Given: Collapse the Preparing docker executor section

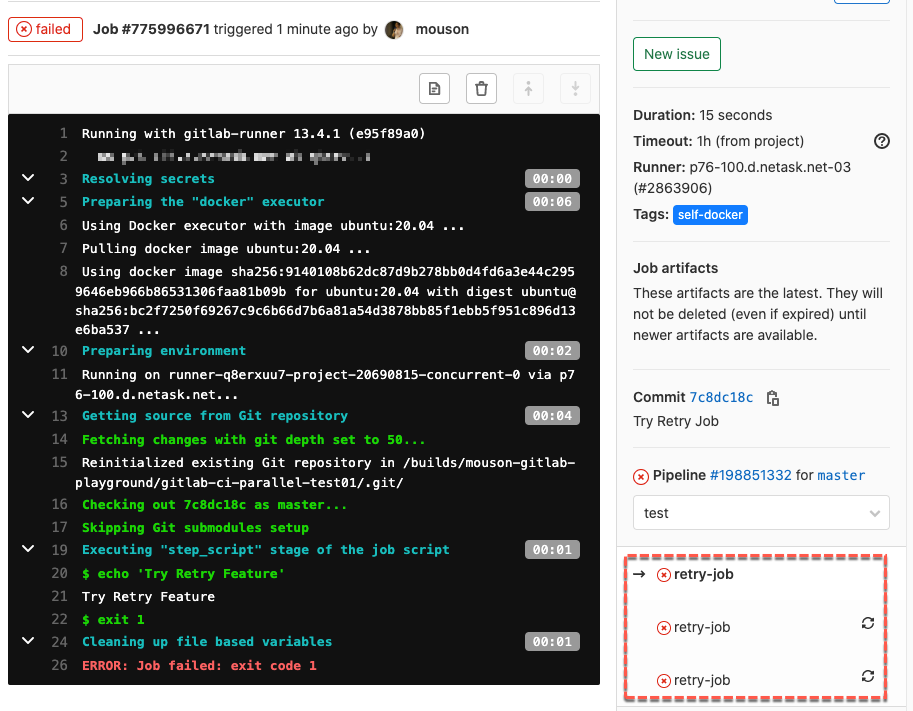Looking at the screenshot, I should coord(28,201).
